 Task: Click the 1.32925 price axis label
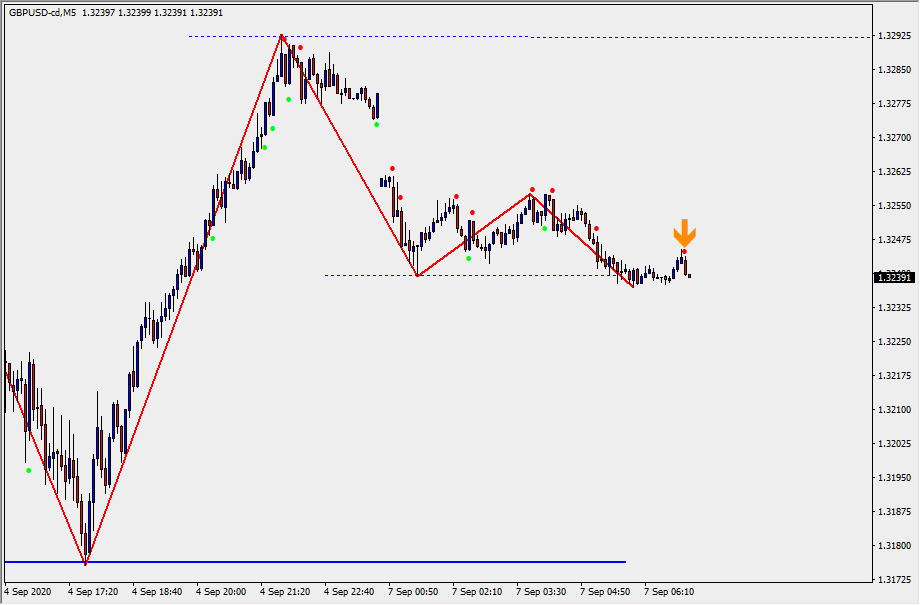tap(894, 36)
